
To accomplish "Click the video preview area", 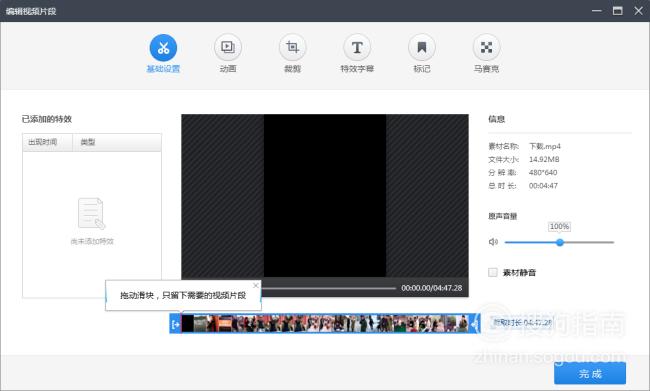I will (x=325, y=195).
